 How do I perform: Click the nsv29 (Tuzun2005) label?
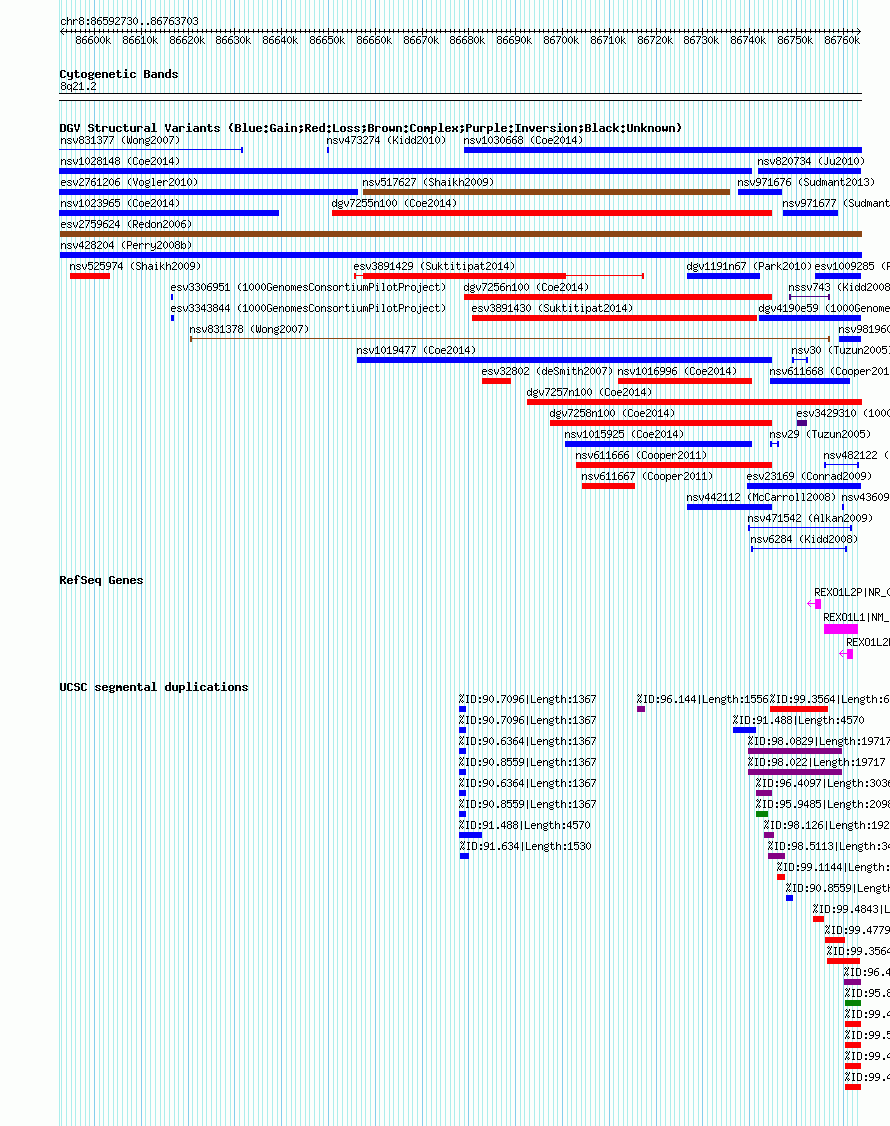click(820, 434)
